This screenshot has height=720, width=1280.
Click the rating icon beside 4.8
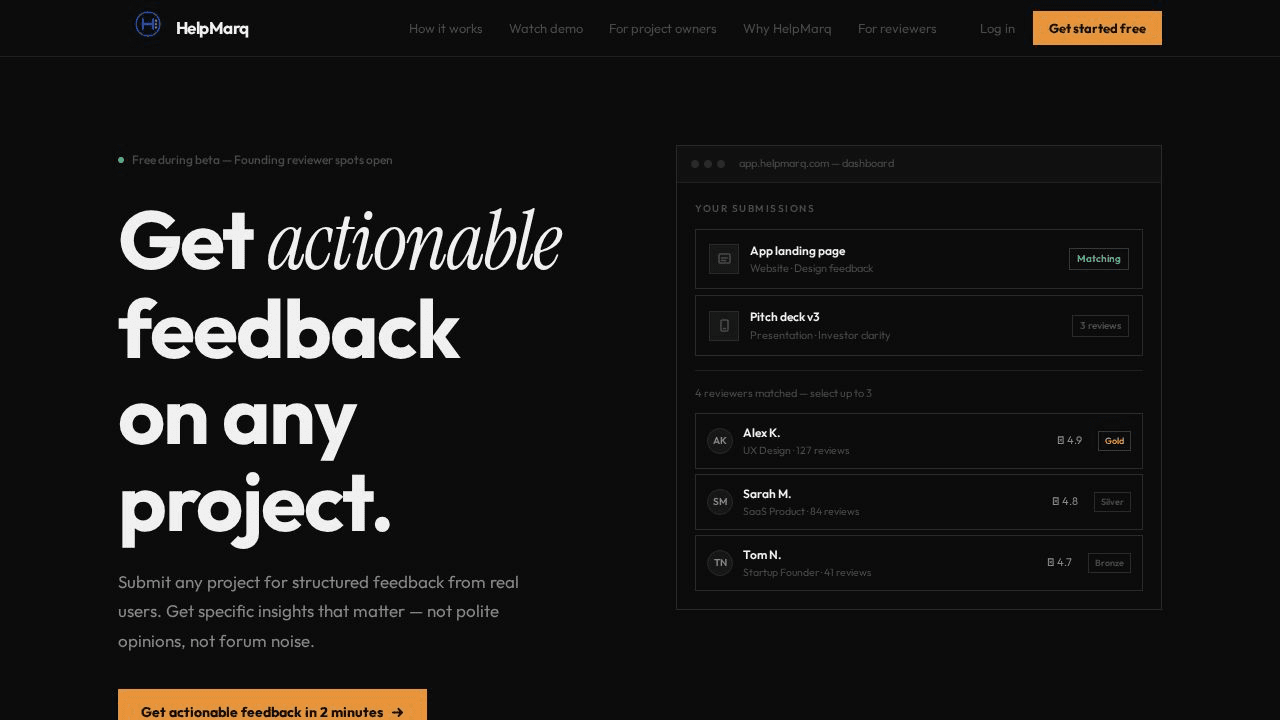pyautogui.click(x=1055, y=501)
